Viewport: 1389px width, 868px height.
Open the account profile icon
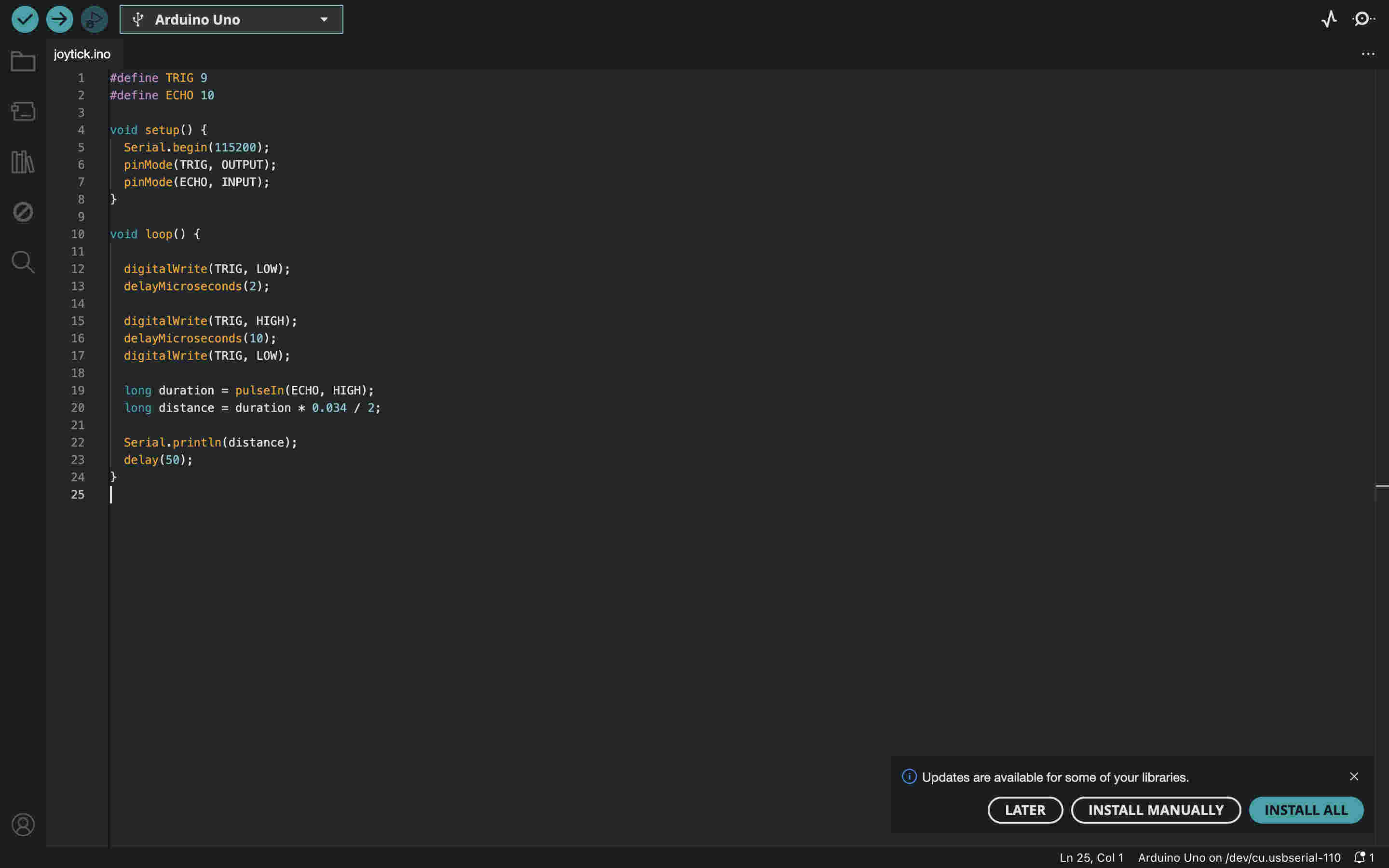click(23, 825)
